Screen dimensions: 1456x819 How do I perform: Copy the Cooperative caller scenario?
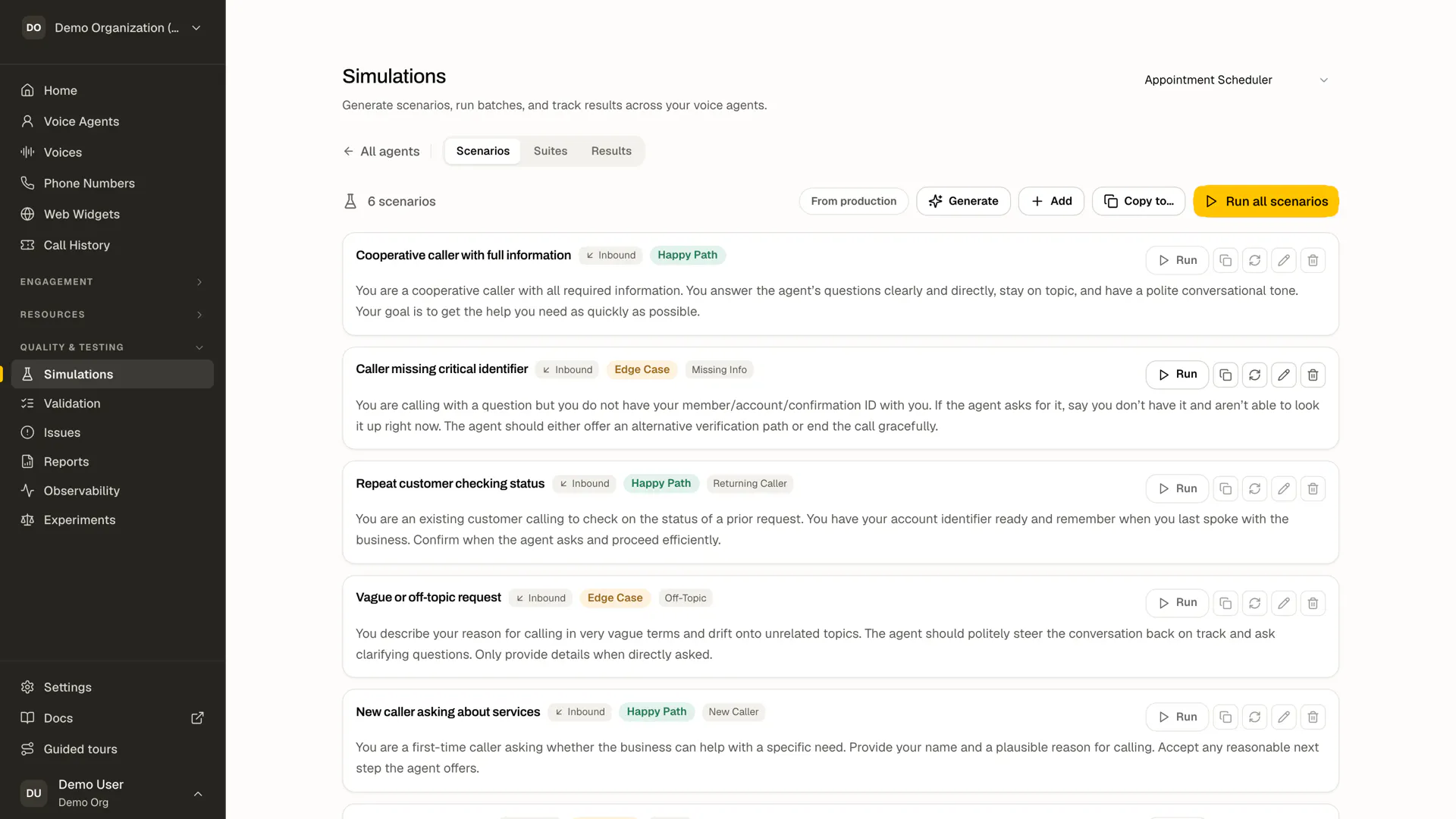tap(1225, 260)
